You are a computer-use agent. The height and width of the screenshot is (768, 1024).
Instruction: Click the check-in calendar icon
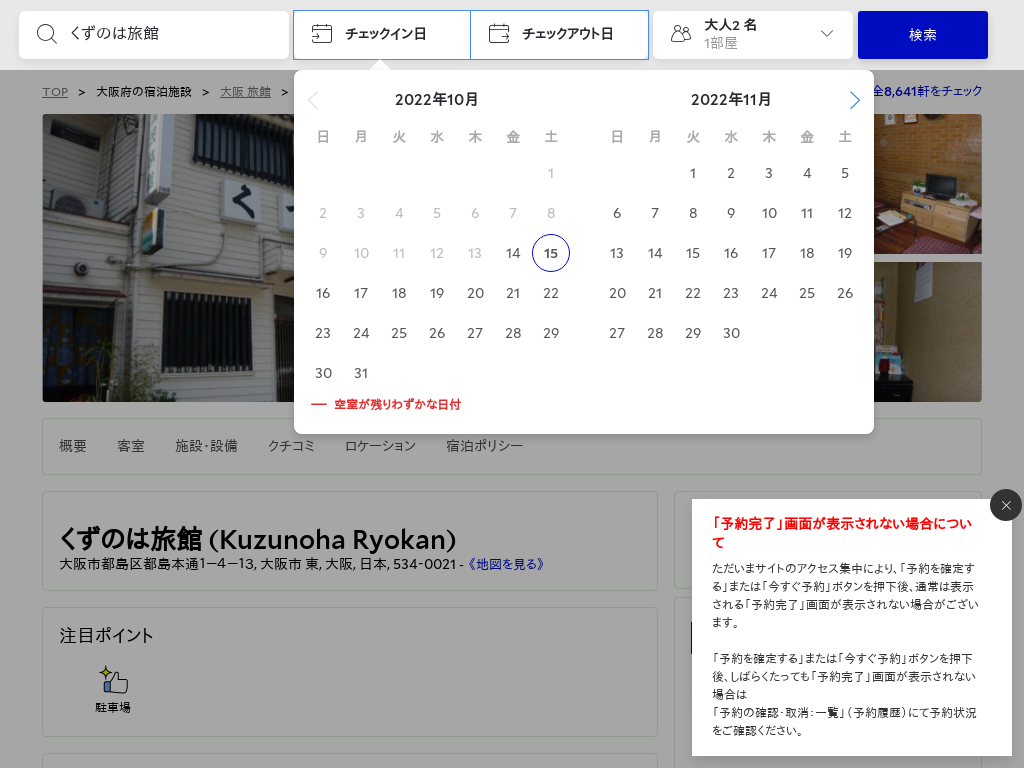pyautogui.click(x=321, y=33)
